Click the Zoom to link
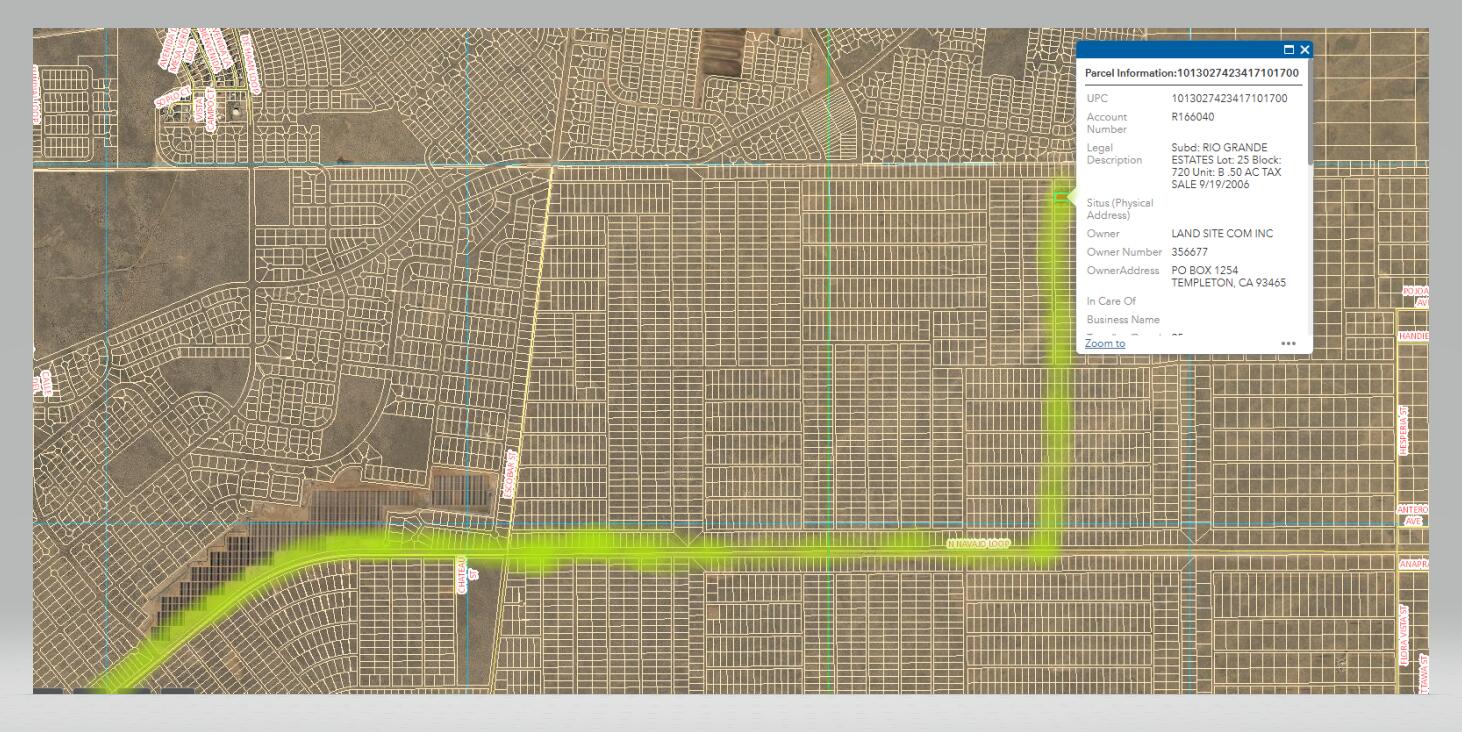 click(1105, 343)
